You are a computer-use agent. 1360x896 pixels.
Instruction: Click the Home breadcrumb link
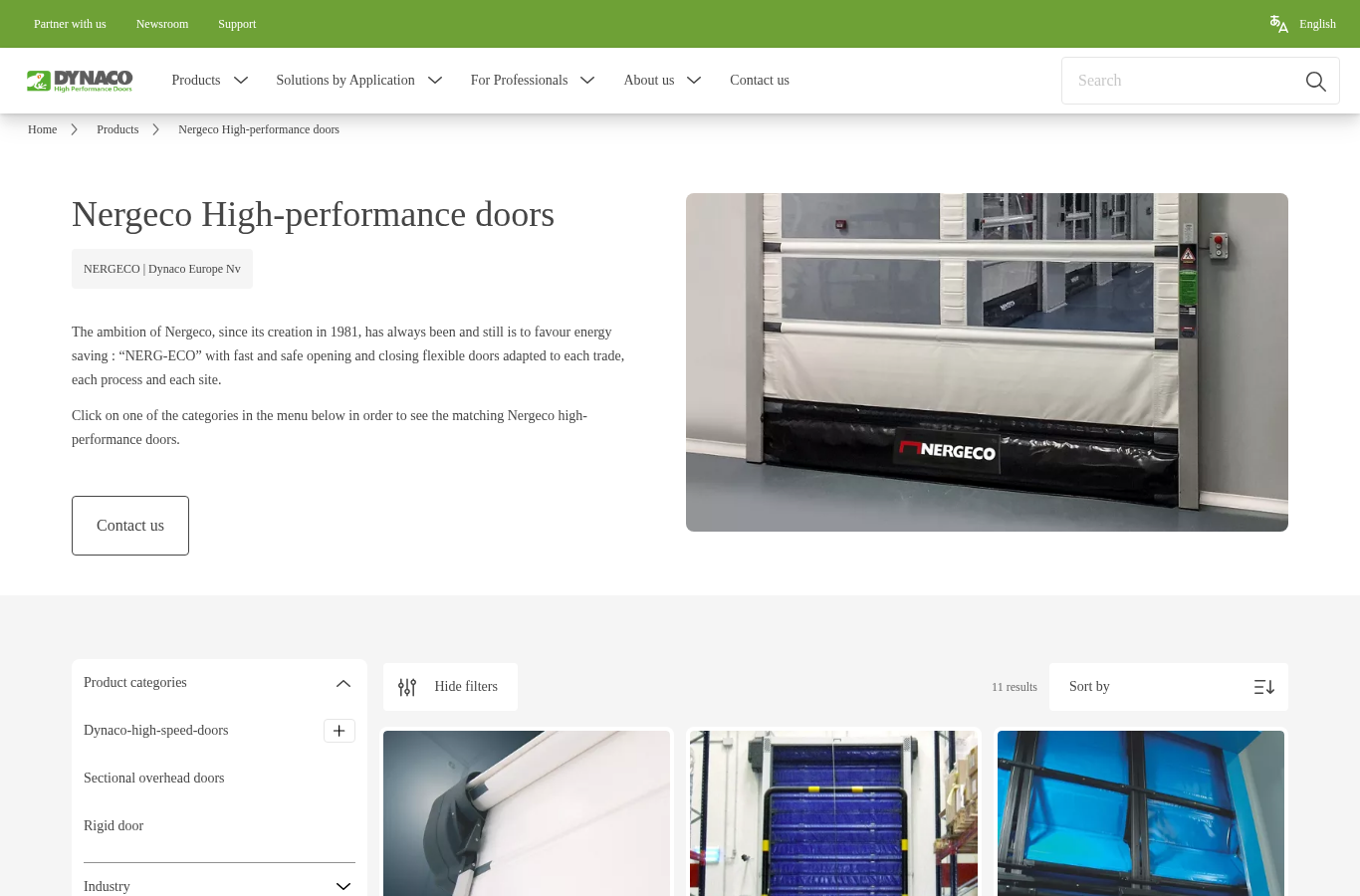[42, 129]
